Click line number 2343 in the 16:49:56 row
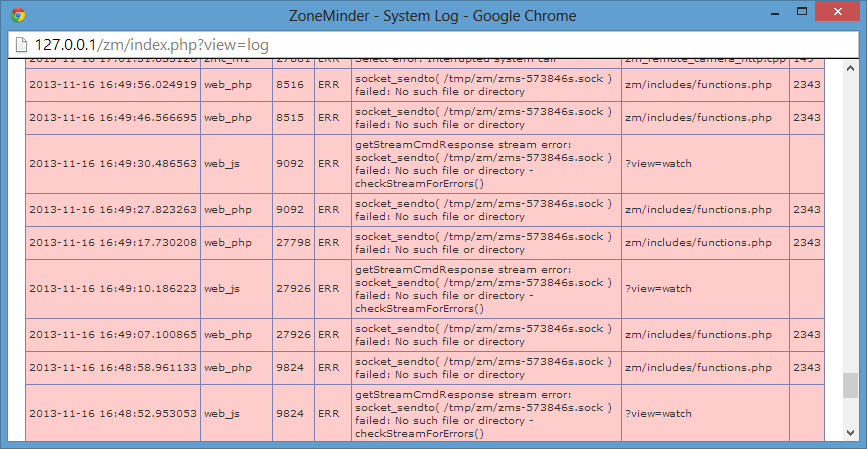 [x=807, y=85]
